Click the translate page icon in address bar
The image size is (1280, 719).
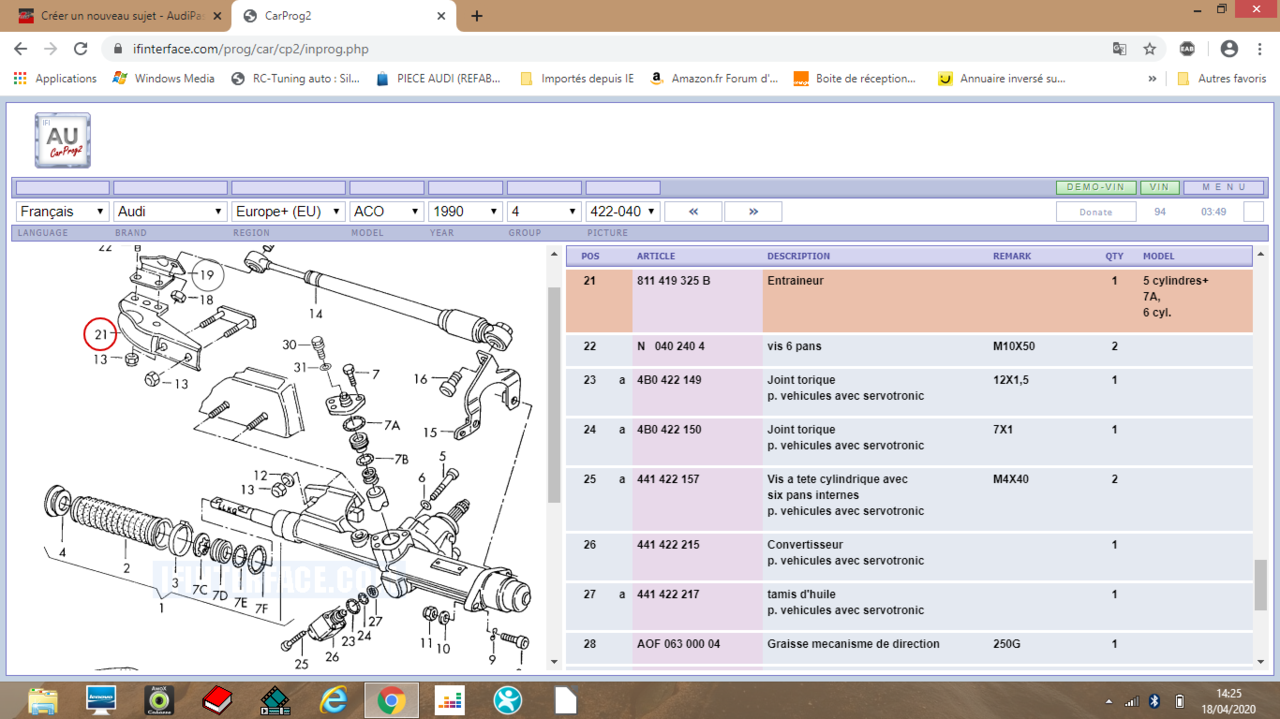pos(1120,49)
